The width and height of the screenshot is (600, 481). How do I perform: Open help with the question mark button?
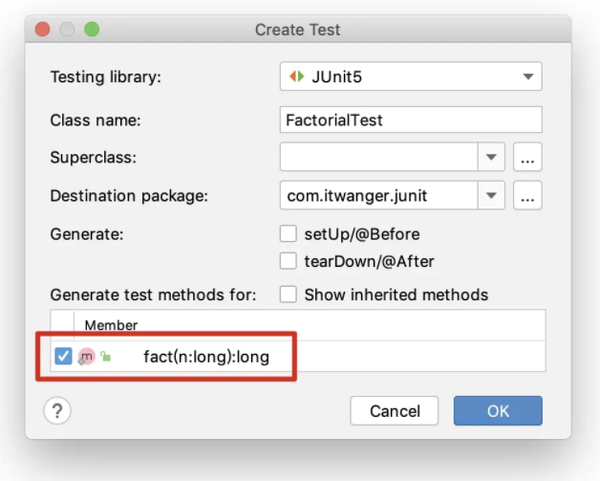(57, 410)
